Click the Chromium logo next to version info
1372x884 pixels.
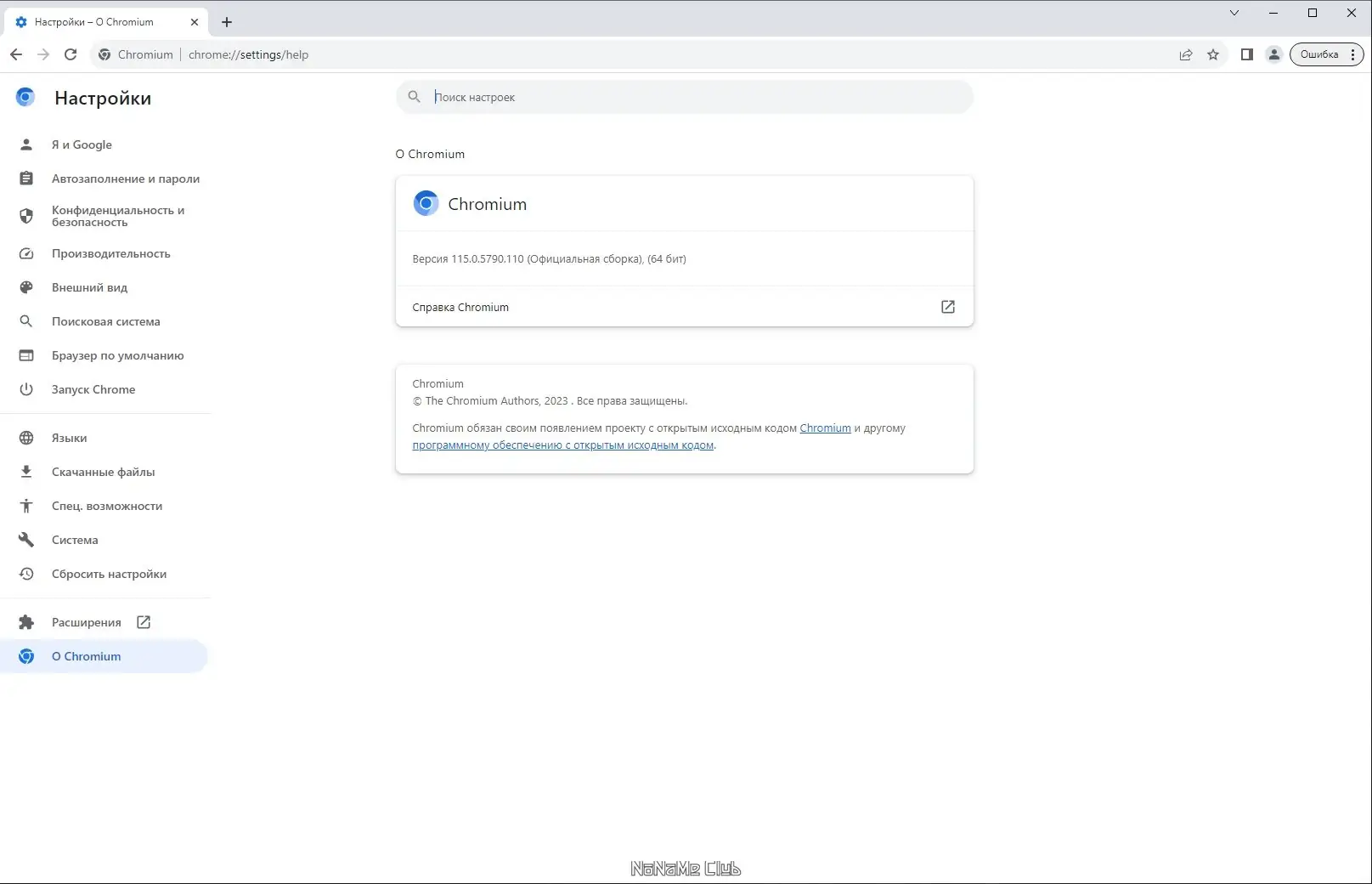(x=425, y=203)
